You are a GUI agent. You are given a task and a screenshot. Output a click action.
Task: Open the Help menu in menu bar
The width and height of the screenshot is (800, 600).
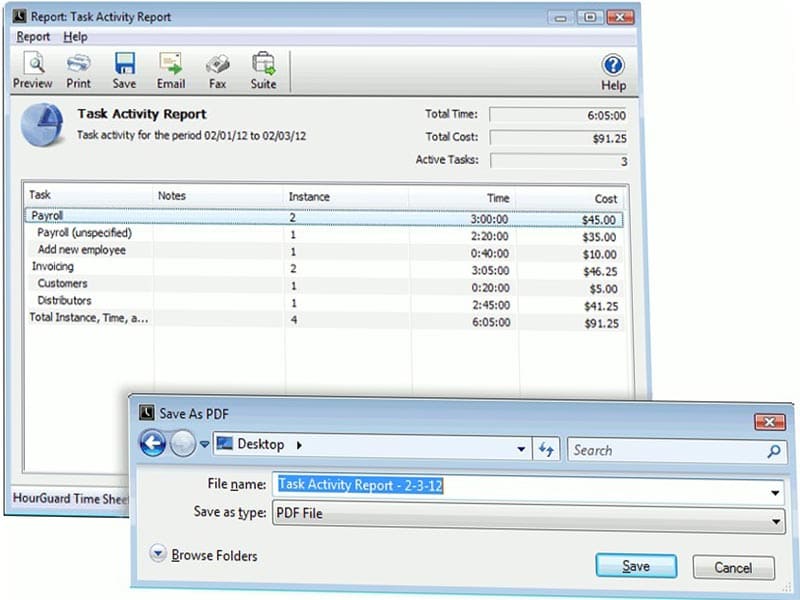click(x=75, y=37)
